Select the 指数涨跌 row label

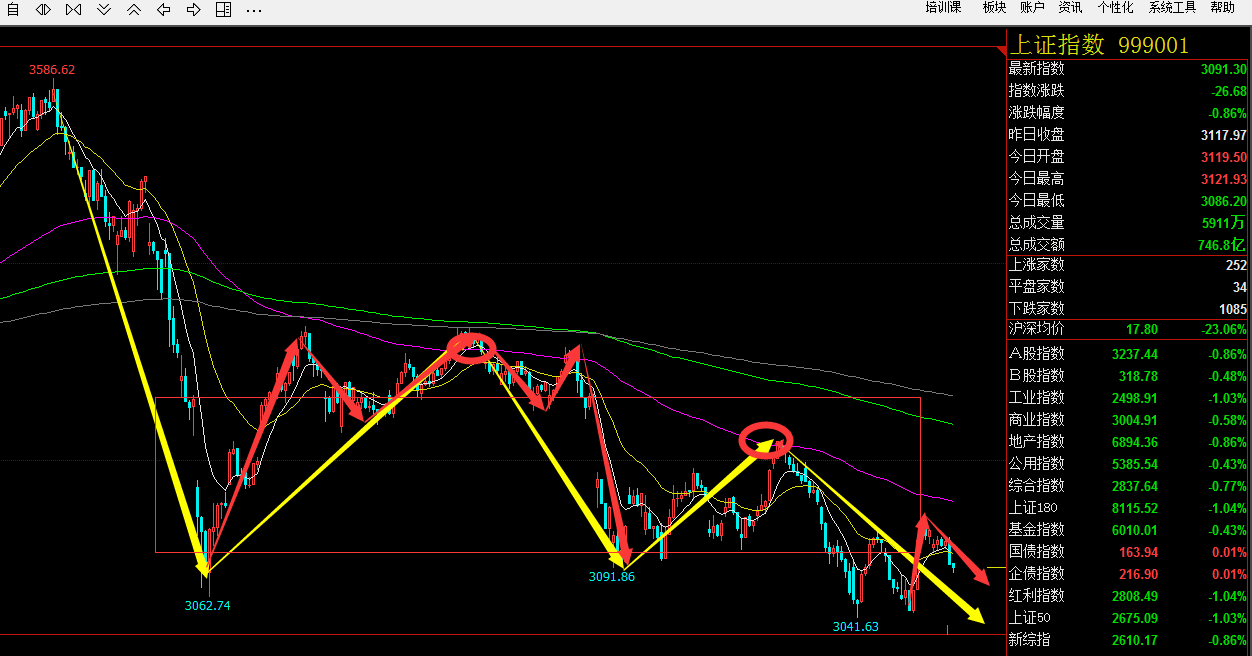(x=1037, y=91)
